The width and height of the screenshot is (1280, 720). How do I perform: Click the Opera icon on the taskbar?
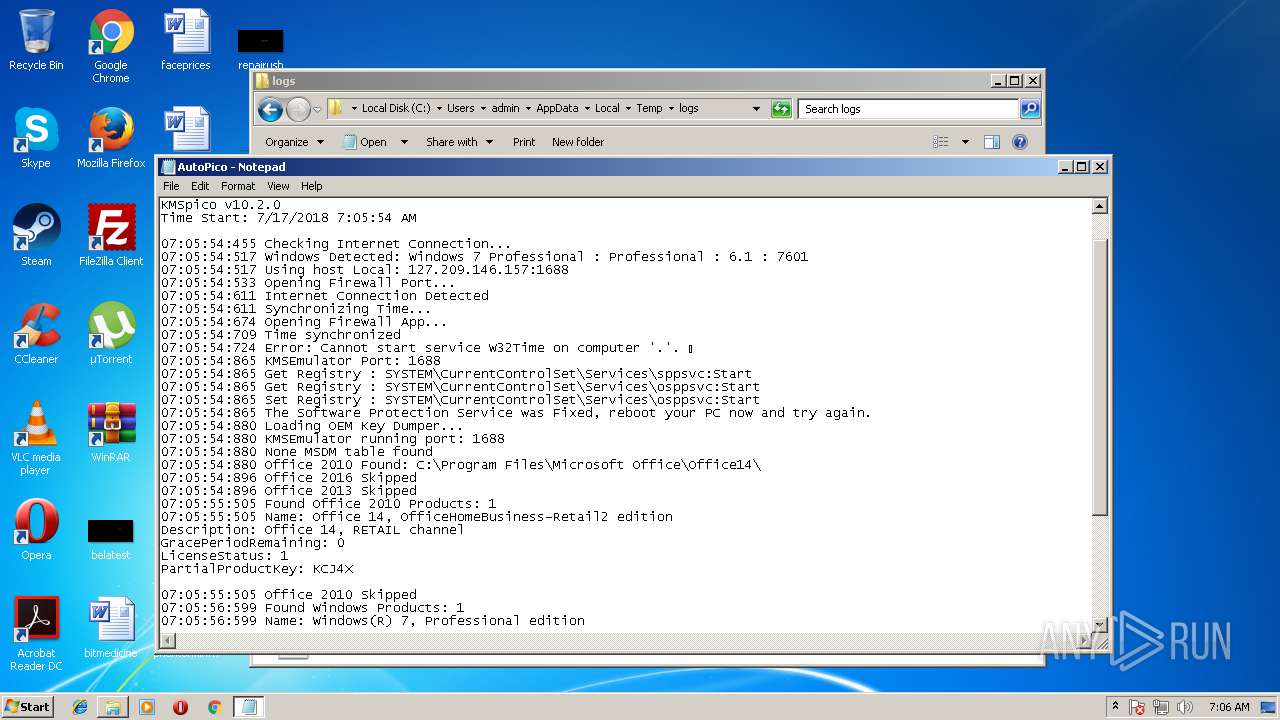point(180,707)
